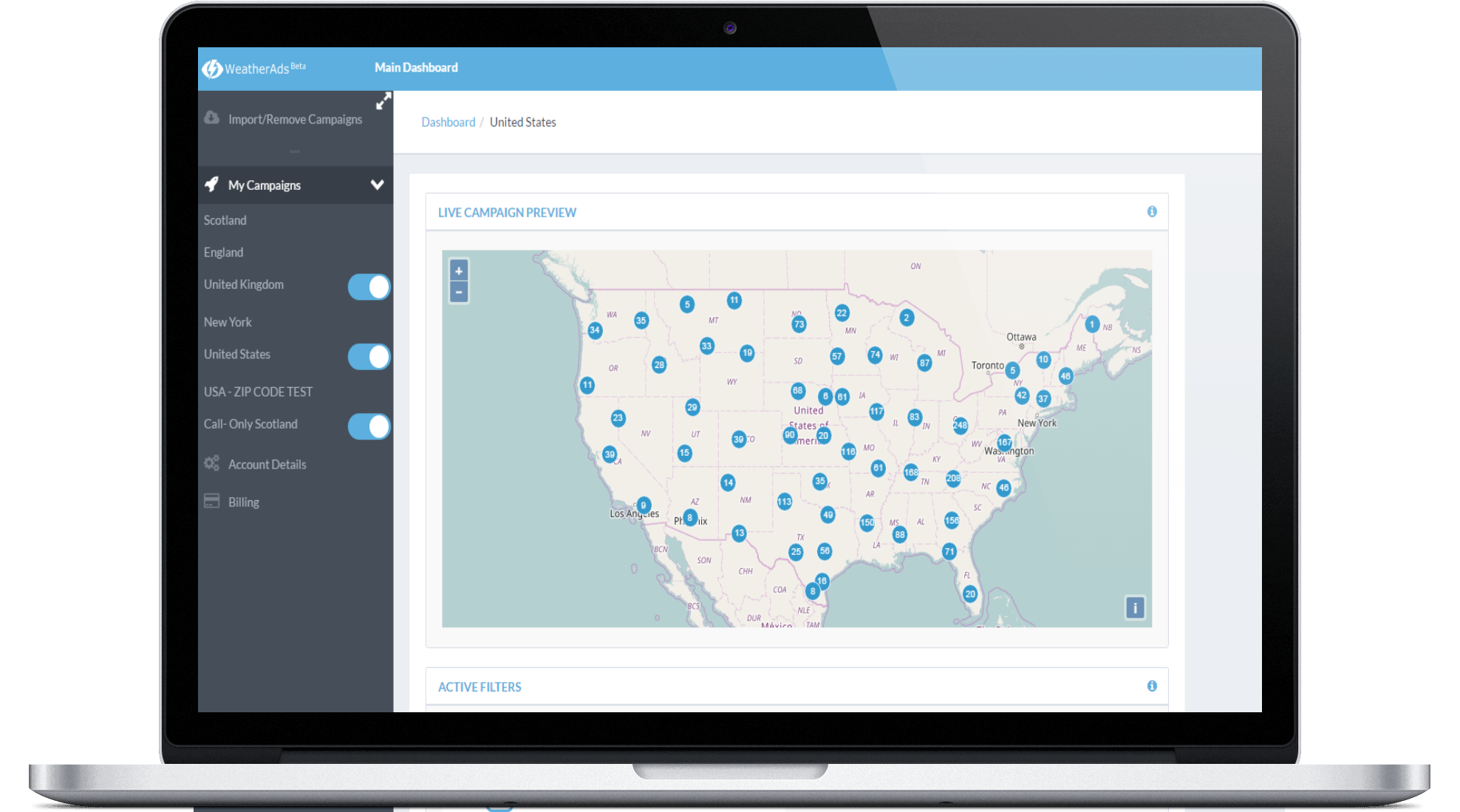
Task: Select the United States campaign label
Action: pyautogui.click(x=237, y=354)
